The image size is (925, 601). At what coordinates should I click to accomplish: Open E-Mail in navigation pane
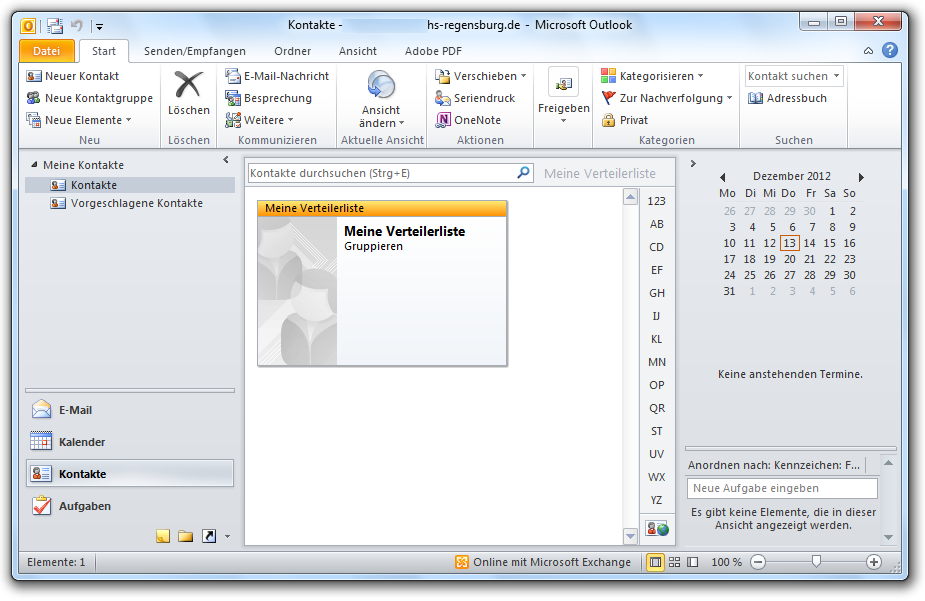point(130,410)
